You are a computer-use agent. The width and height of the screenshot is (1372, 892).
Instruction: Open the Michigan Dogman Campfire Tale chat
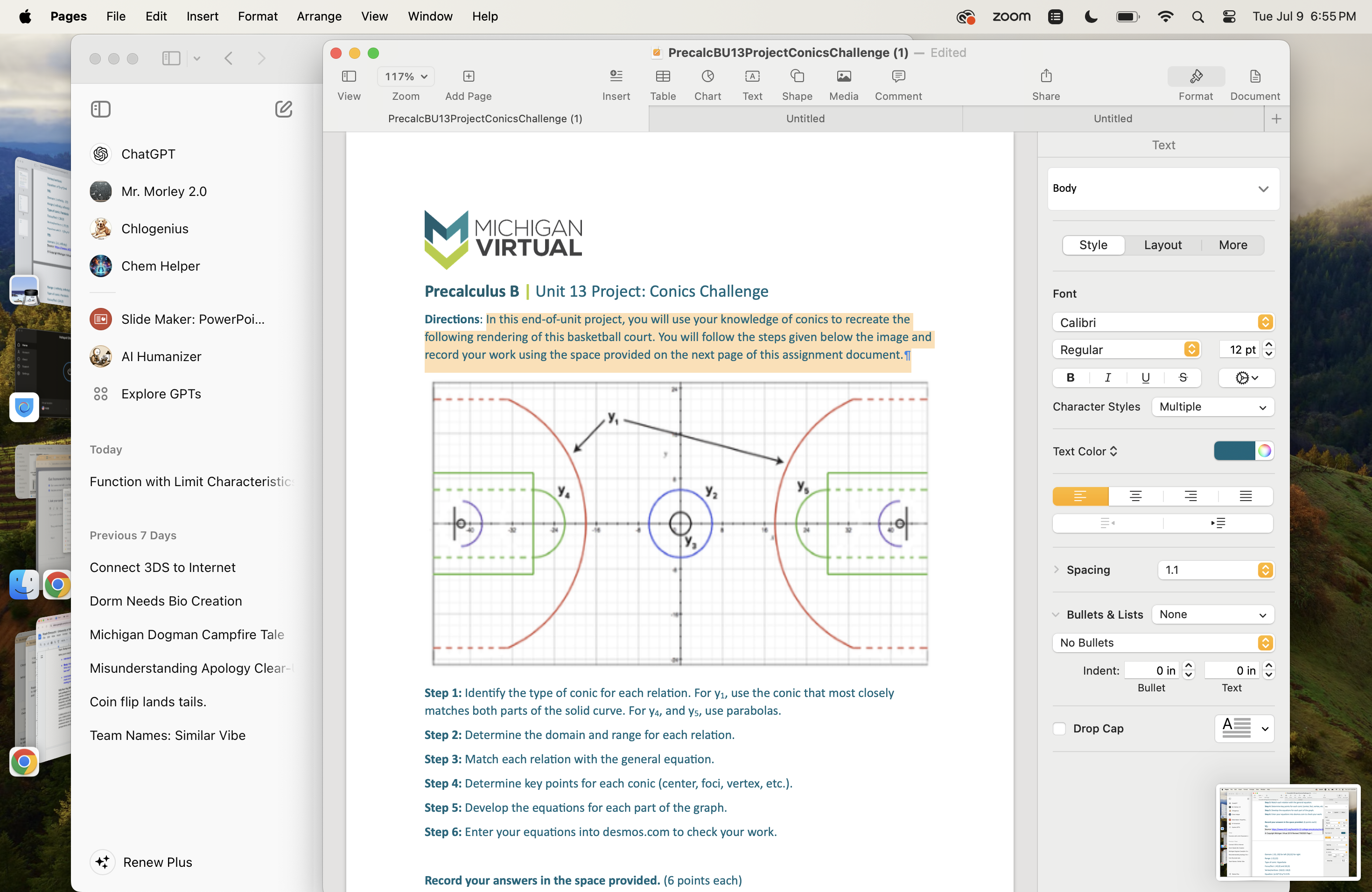[x=187, y=634]
